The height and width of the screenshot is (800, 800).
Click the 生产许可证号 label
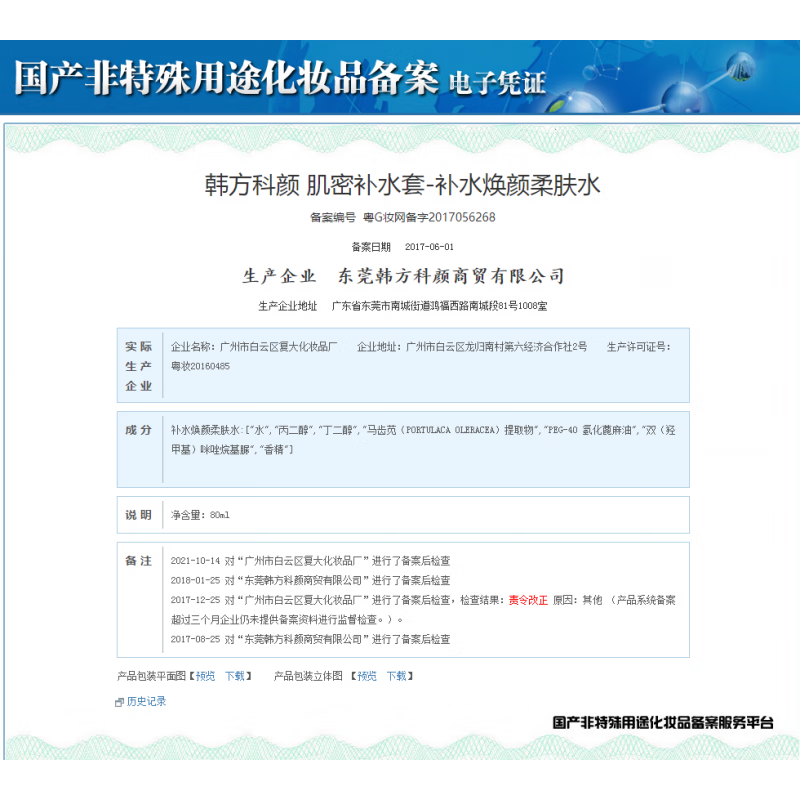[638, 347]
